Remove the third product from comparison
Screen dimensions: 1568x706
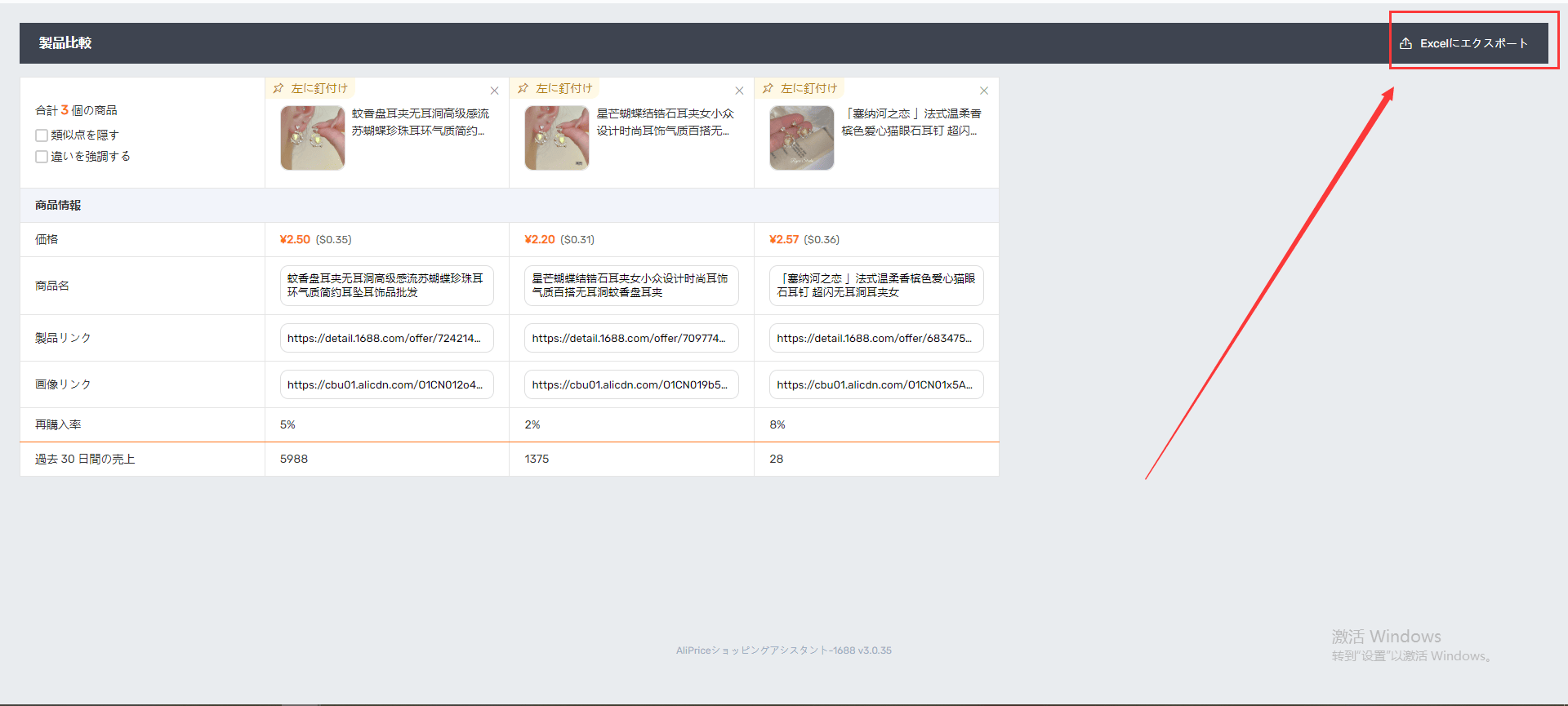pyautogui.click(x=984, y=91)
